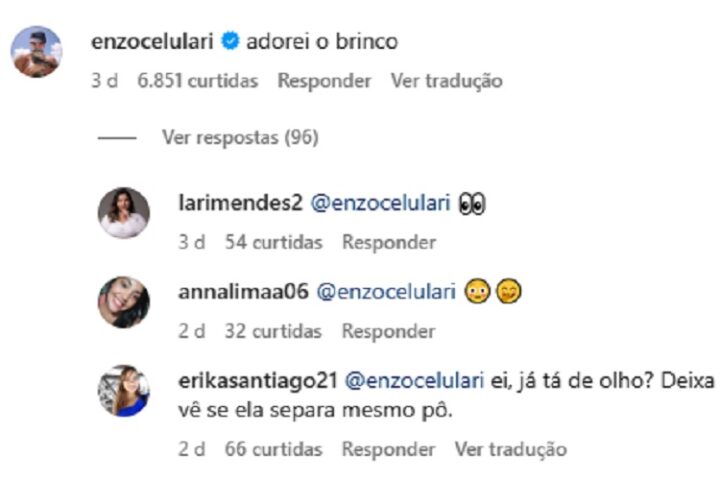The image size is (720, 480).
Task: Open enzocelulari's profile picture
Action: (36, 51)
